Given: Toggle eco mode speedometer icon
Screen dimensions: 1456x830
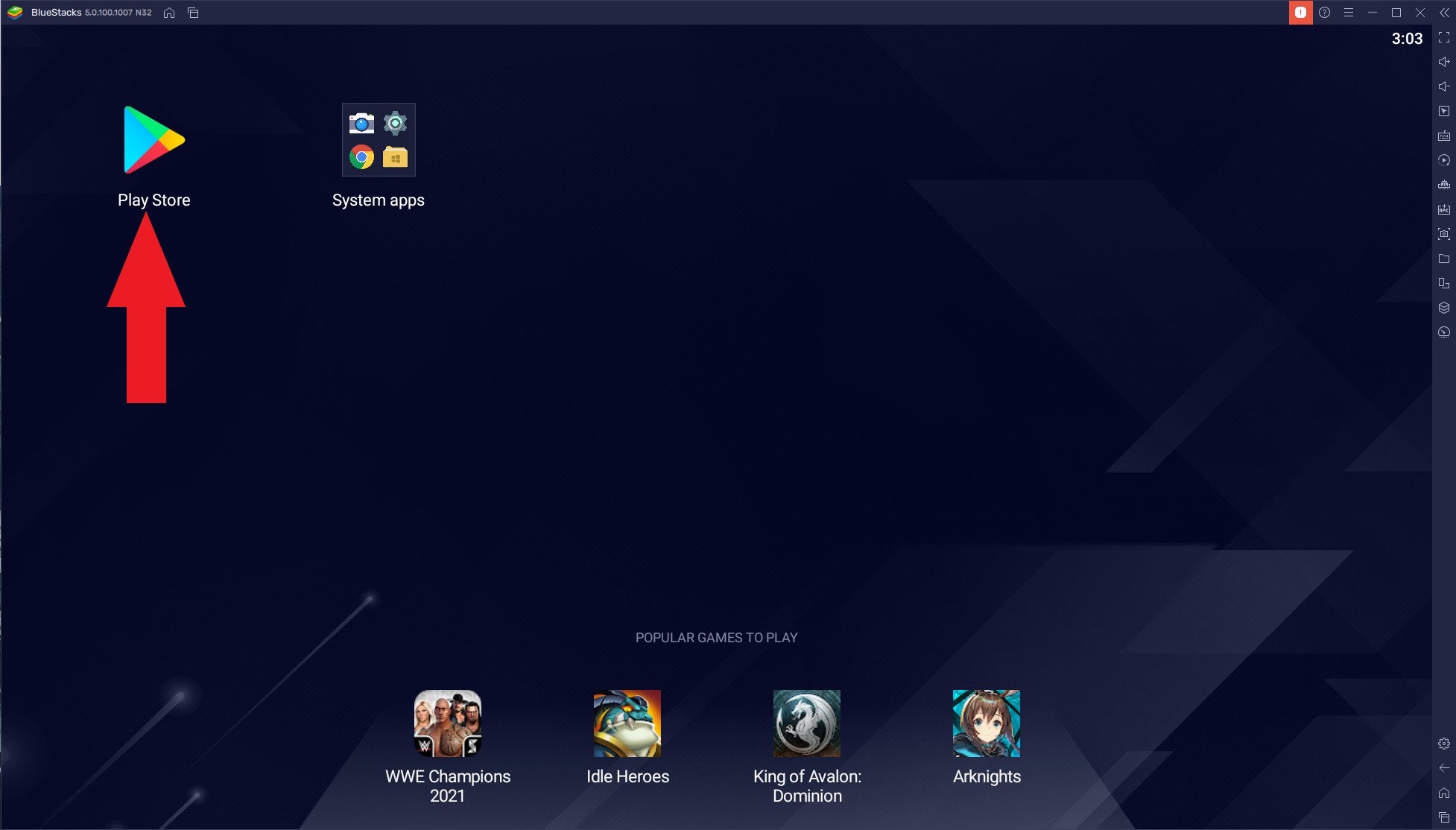Looking at the screenshot, I should click(1443, 333).
